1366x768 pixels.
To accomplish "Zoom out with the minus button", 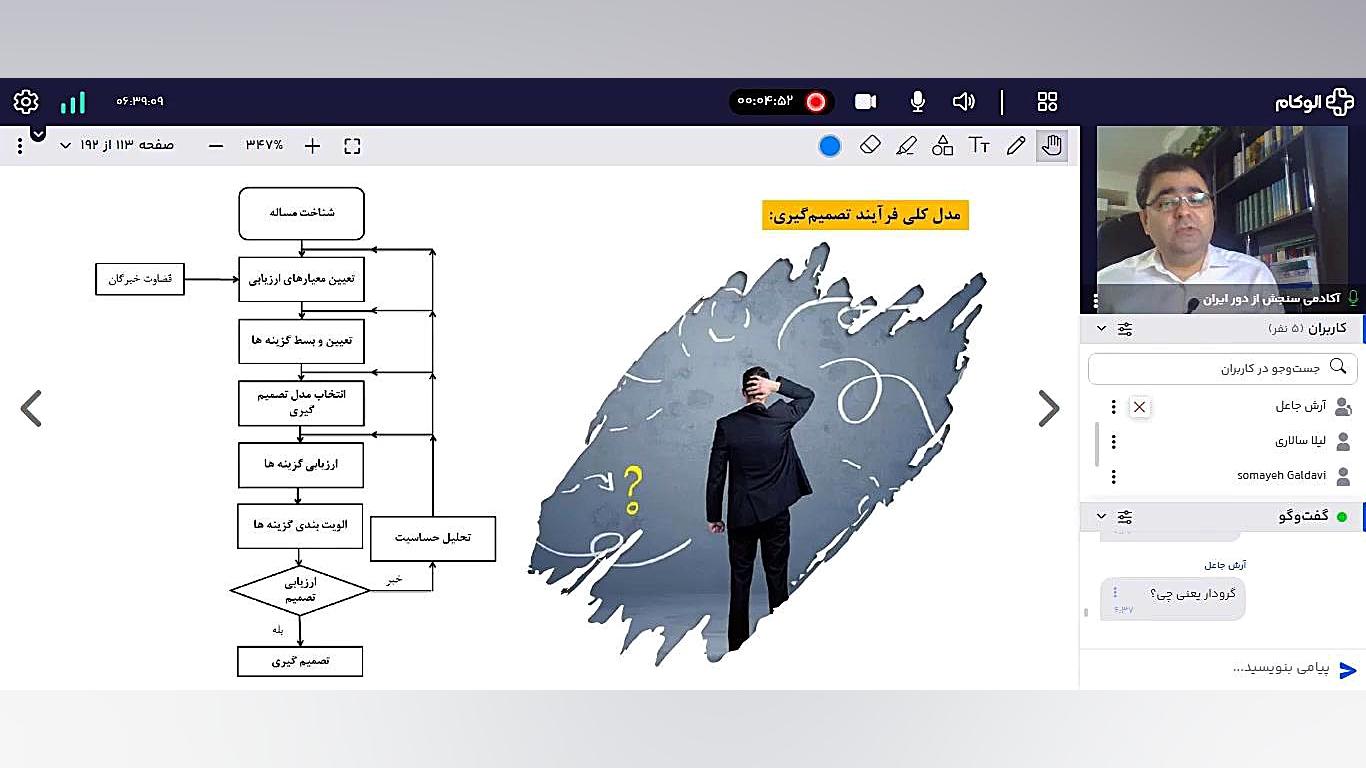I will [216, 146].
